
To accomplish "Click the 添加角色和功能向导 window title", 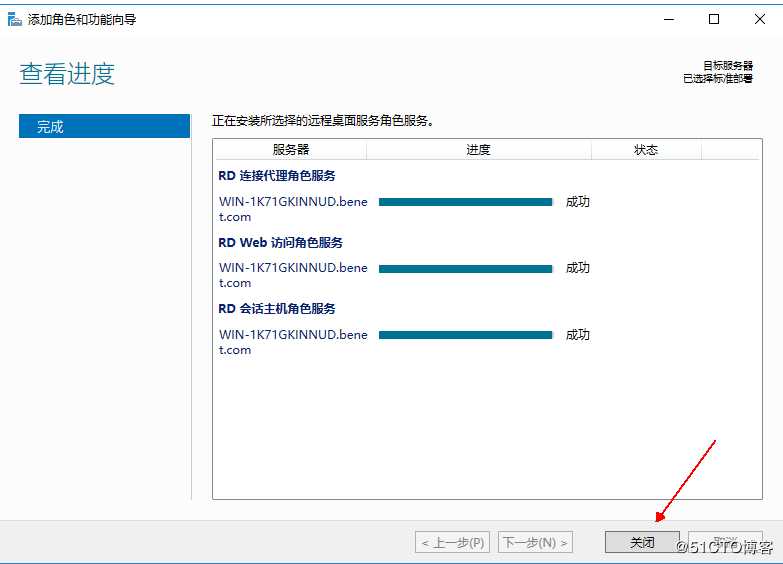I will point(82,19).
